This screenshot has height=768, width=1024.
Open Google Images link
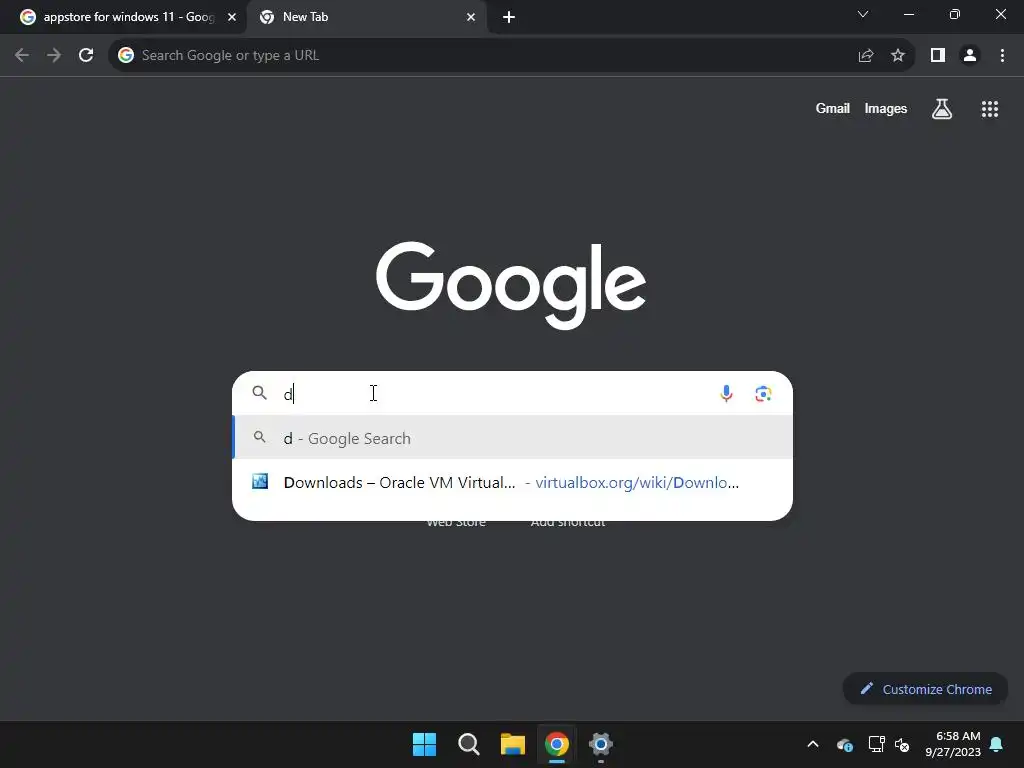coord(886,108)
